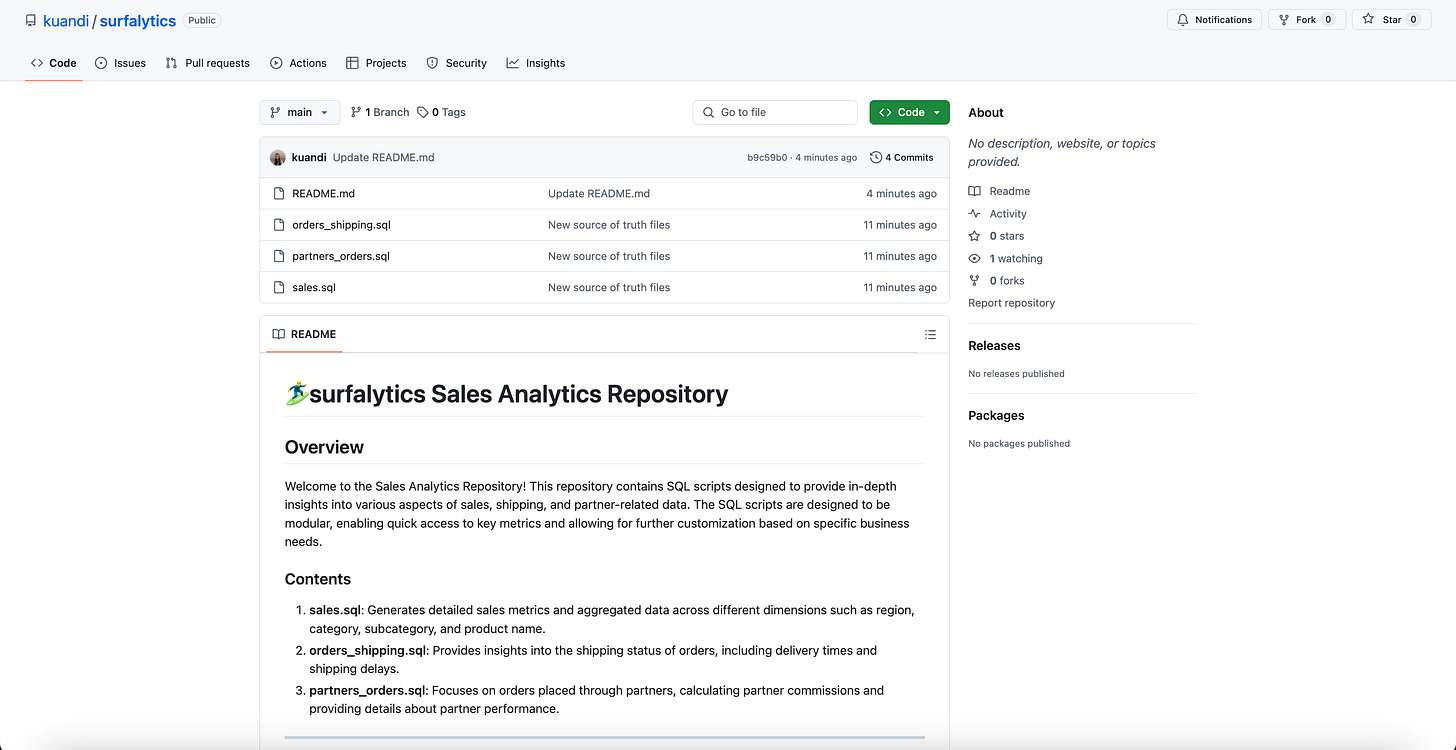Open the Pull requests tab
This screenshot has width=1456, height=750.
(x=208, y=63)
